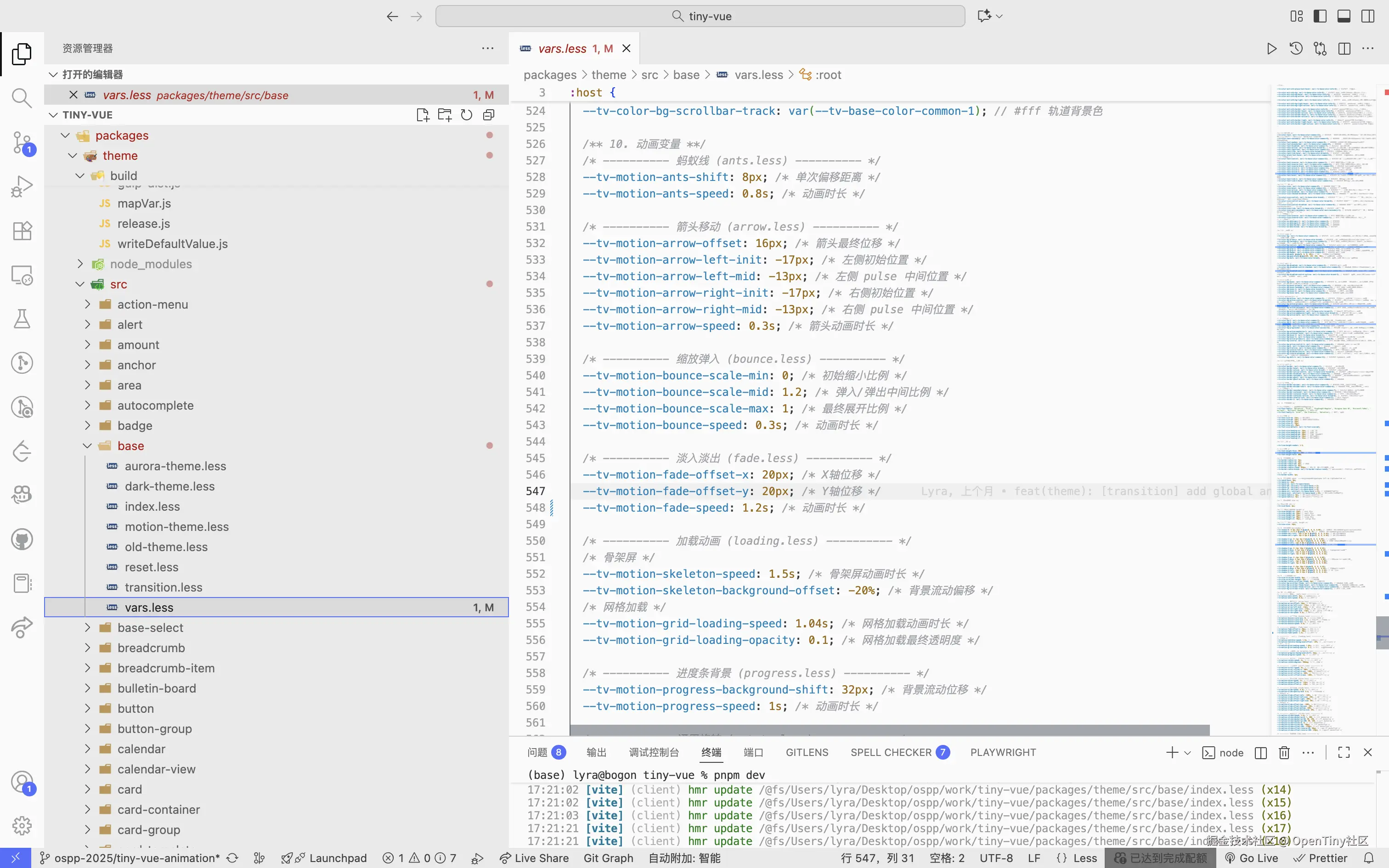Collapse the base folder
This screenshot has width=1389, height=868.
tap(131, 445)
